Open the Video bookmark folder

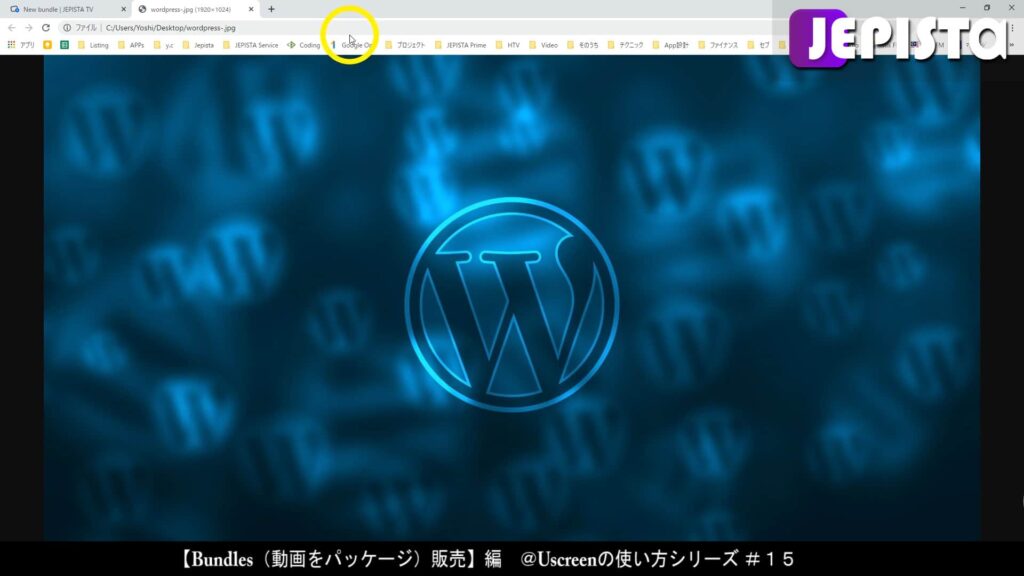[x=543, y=45]
